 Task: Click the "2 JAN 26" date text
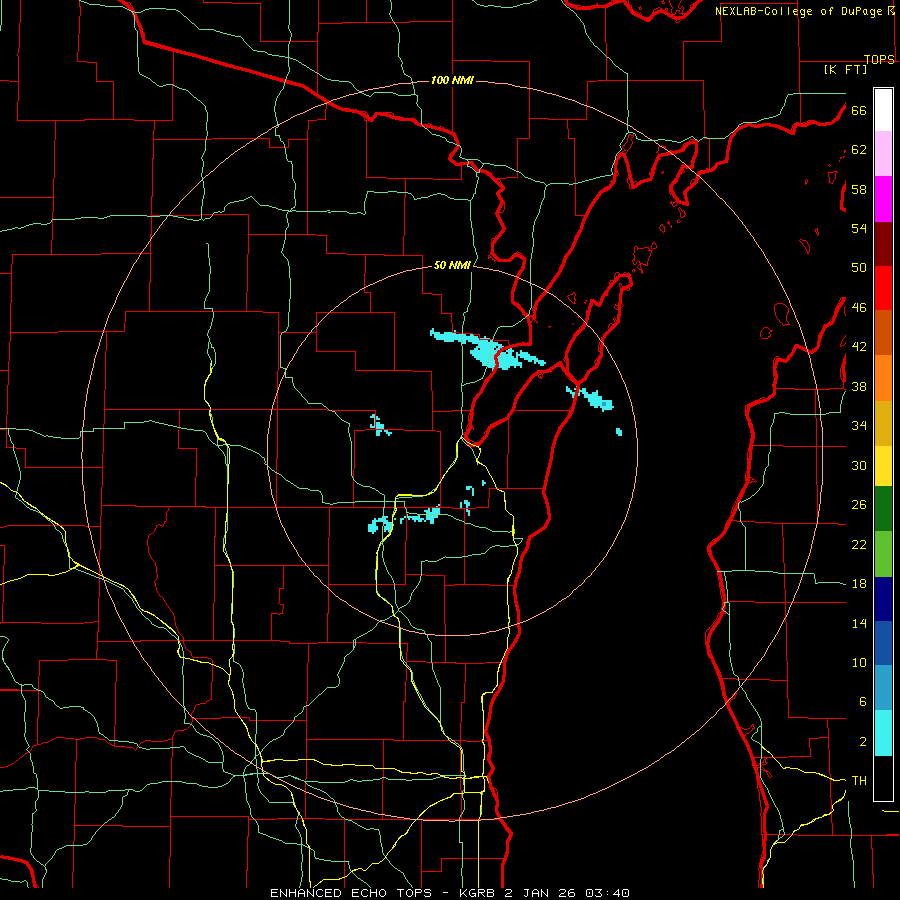(541, 893)
